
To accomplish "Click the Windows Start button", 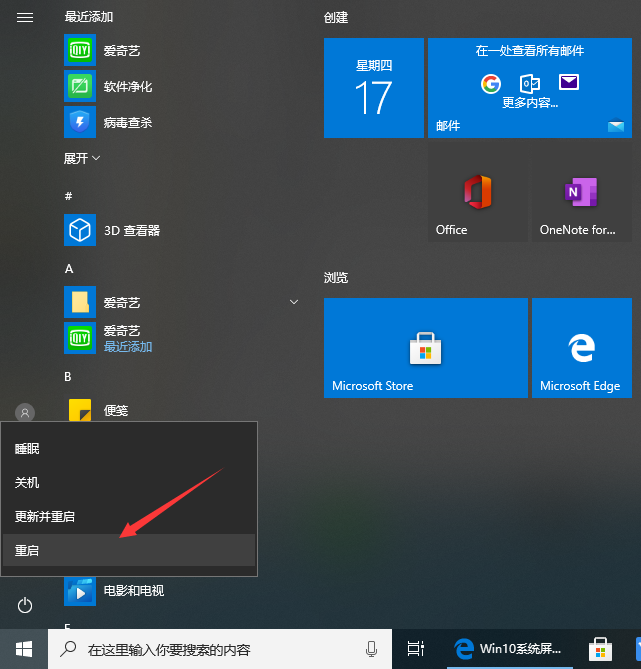I will pos(24,649).
